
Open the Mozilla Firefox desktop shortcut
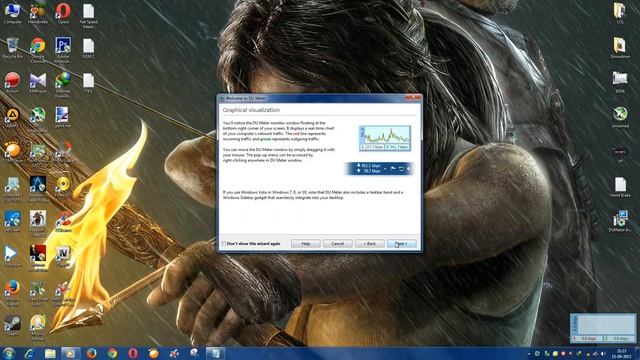point(12,292)
